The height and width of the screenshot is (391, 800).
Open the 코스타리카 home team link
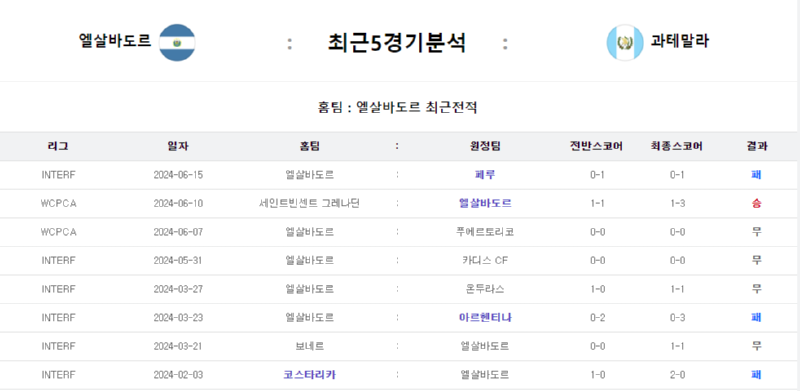click(x=310, y=375)
